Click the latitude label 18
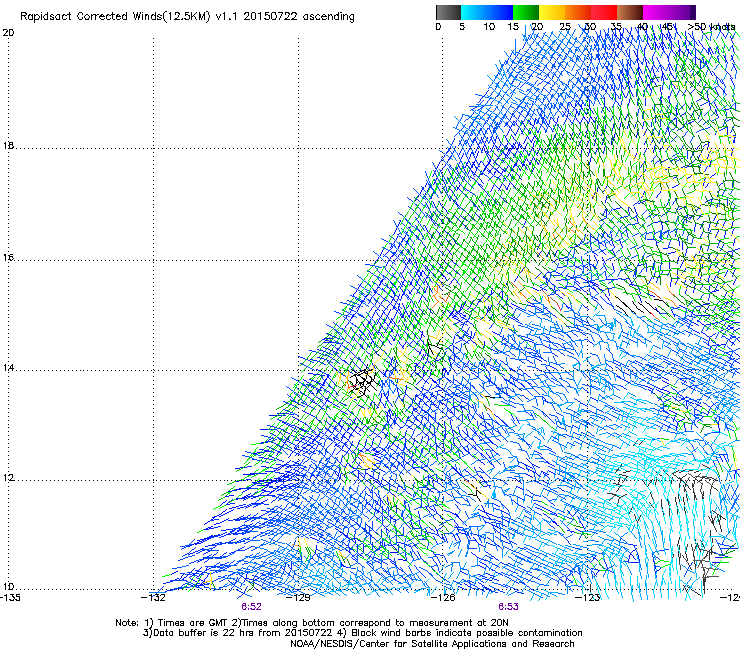This screenshot has width=740, height=650. [x=8, y=146]
